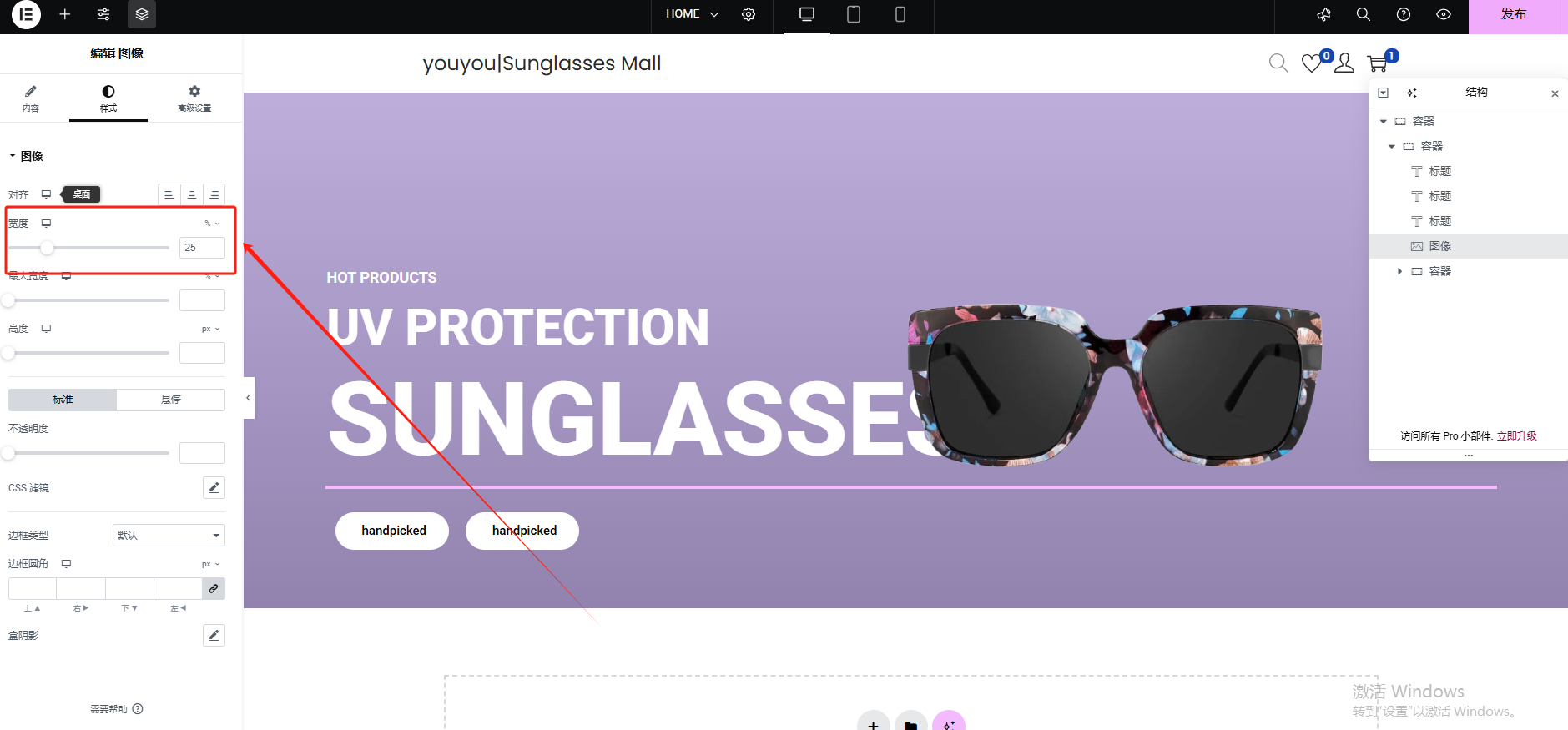1568x730 pixels.
Task: Click the 立即升级 upgrade link
Action: [1517, 435]
